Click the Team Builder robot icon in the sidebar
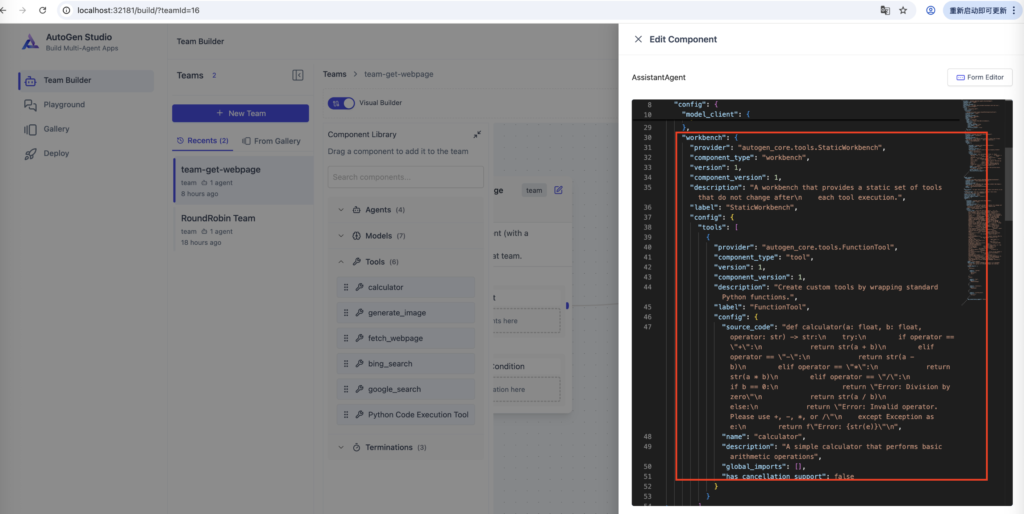This screenshot has height=514, width=1024. click(x=30, y=81)
